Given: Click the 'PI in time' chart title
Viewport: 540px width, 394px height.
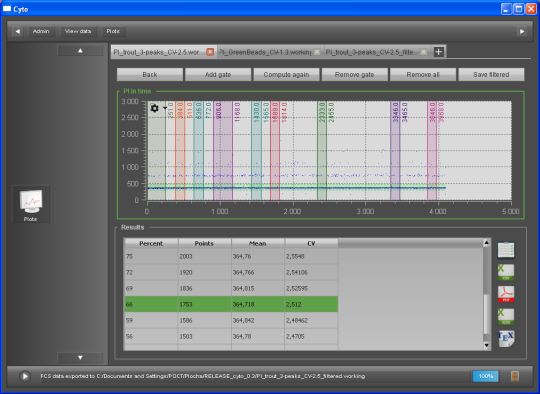Looking at the screenshot, I should [137, 91].
